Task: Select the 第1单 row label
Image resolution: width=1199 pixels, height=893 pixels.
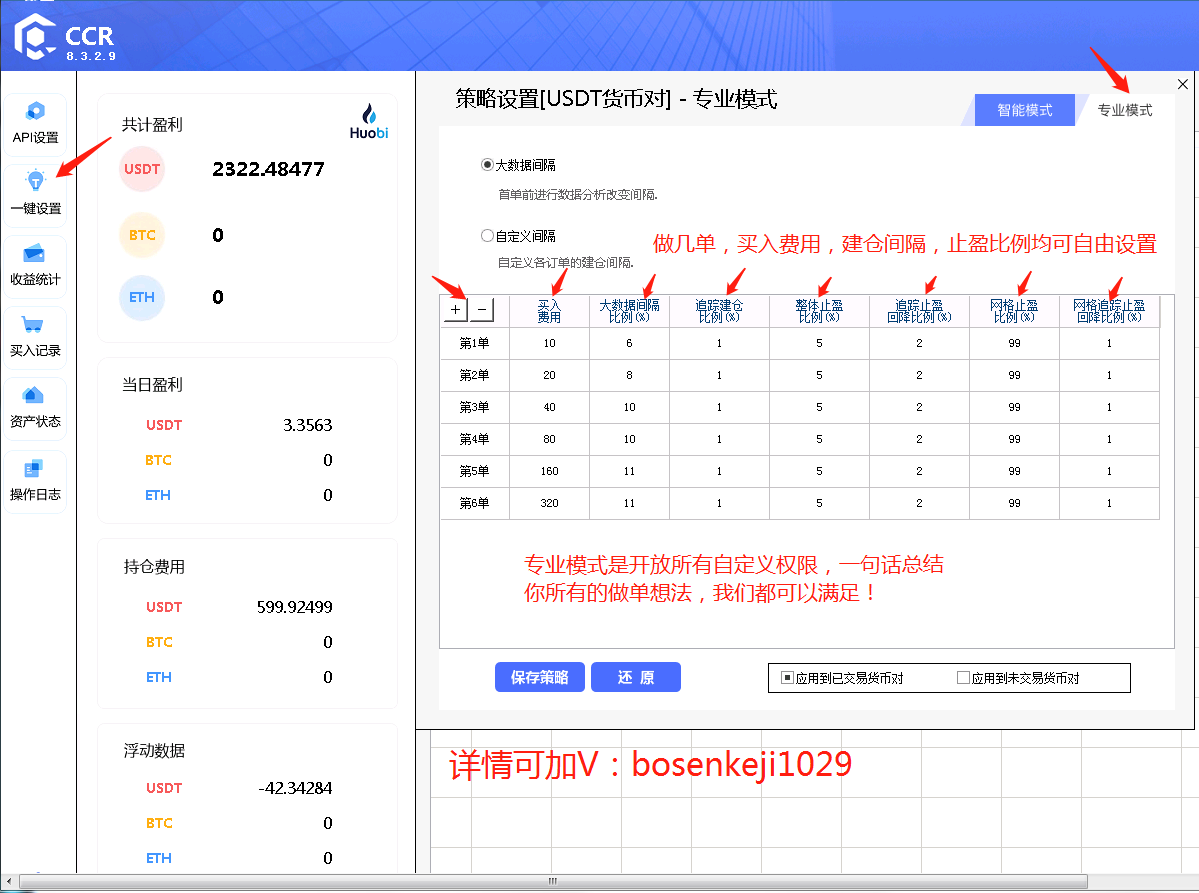Action: click(x=474, y=343)
